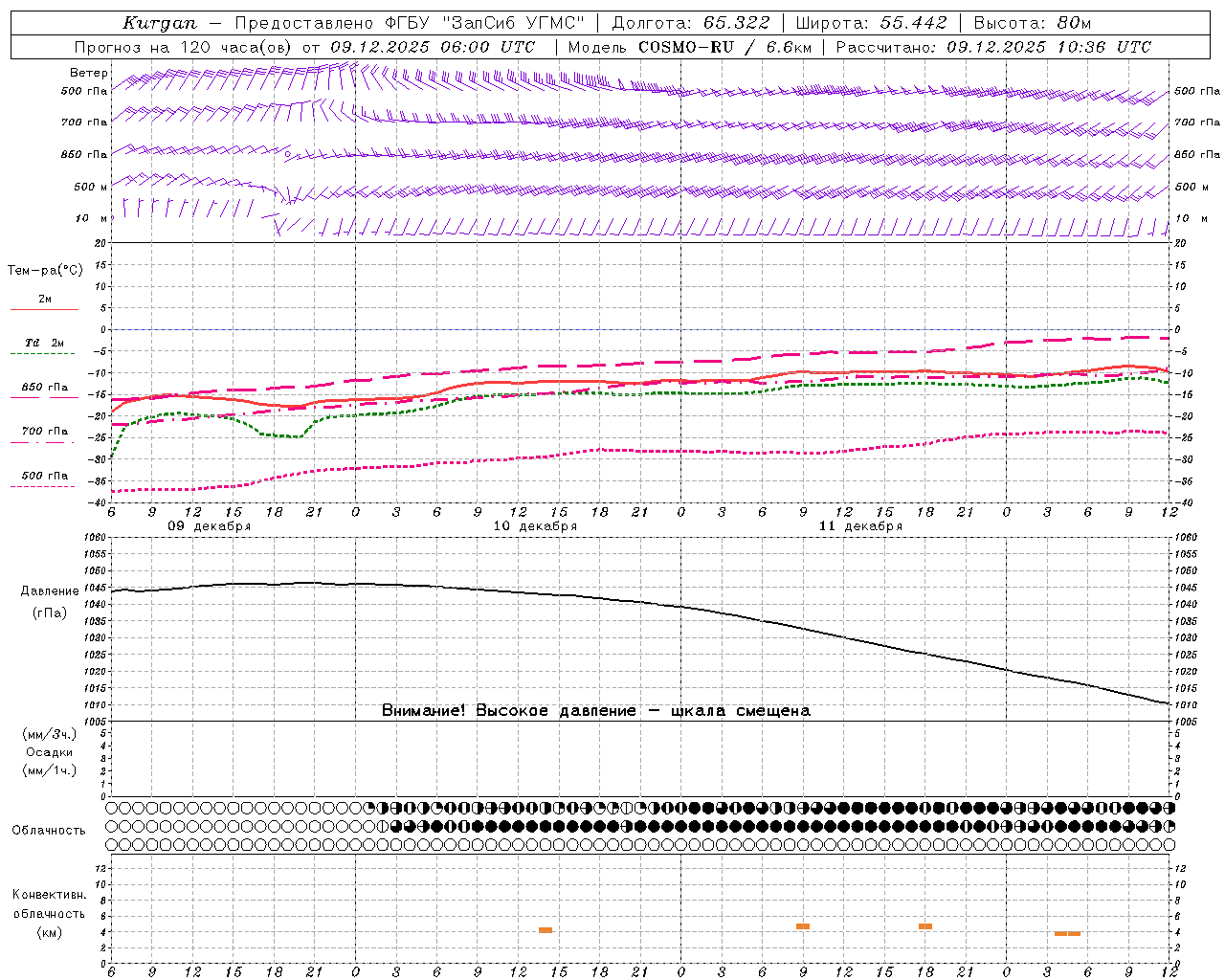Click the (мм/3ч.) precipitation unit label

tap(49, 734)
